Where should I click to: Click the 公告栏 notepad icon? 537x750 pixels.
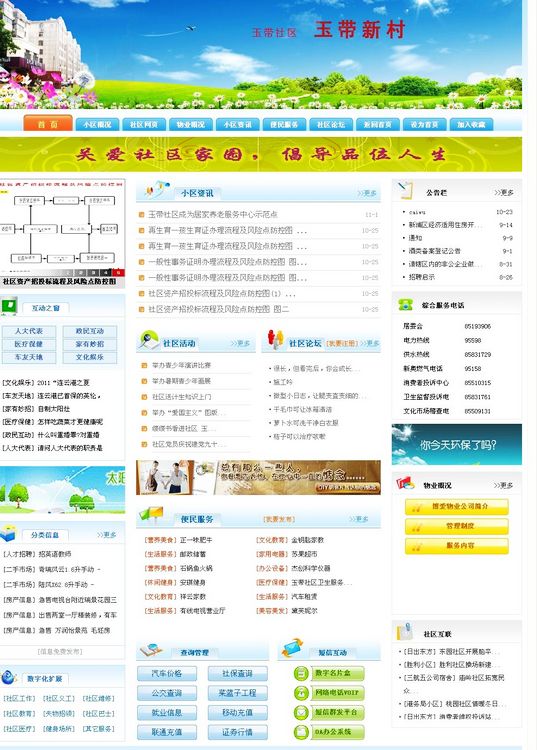coord(405,190)
